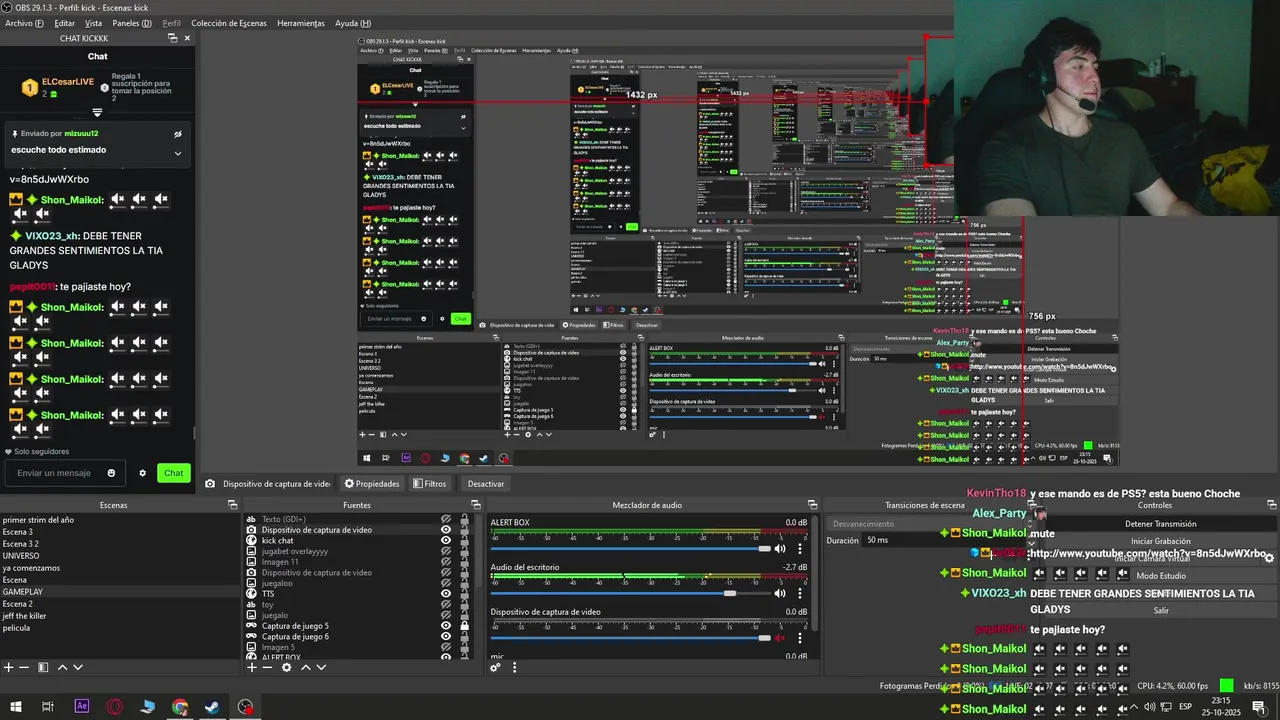Open Colección de Escenas menu

[229, 23]
